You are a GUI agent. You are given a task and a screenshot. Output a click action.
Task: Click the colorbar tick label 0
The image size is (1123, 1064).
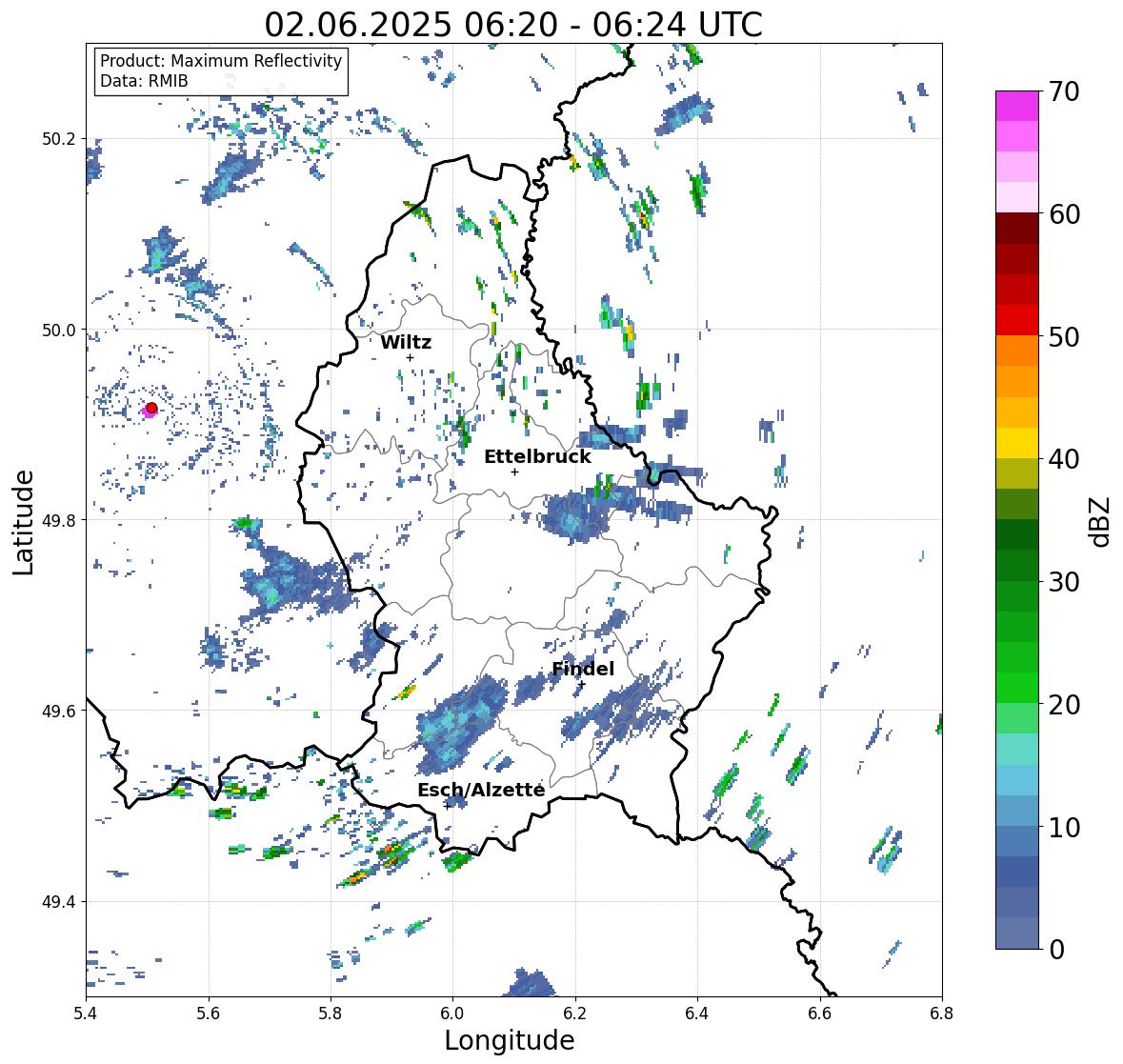(x=1056, y=950)
